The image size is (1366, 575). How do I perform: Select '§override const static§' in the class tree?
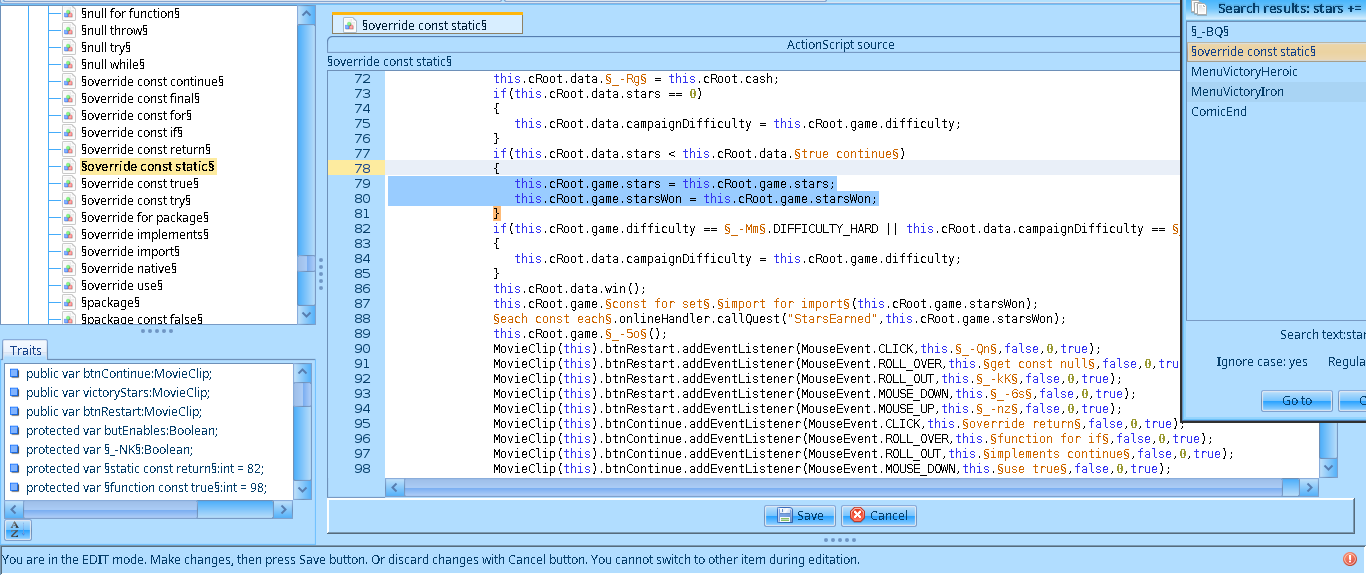148,166
